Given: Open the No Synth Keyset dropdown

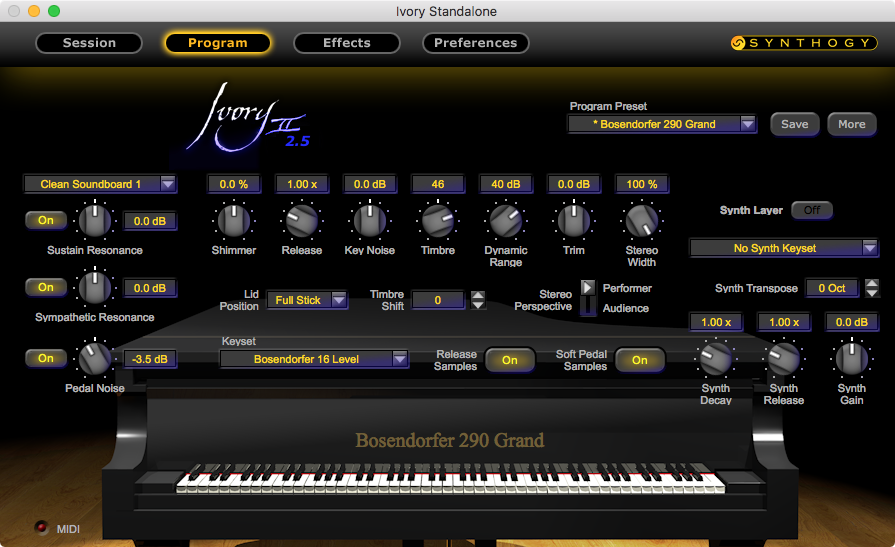Looking at the screenshot, I should 783,248.
